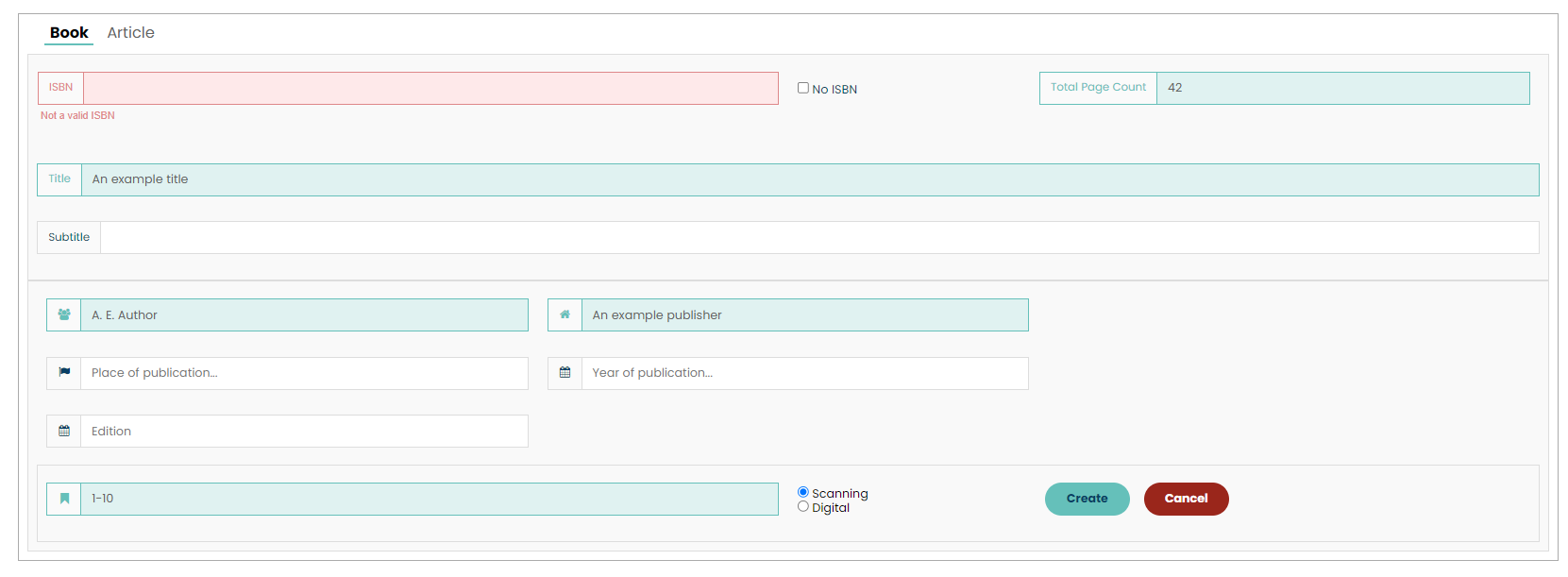The height and width of the screenshot is (577, 1568).
Task: Click the bookmark icon beside page range
Action: coord(64,499)
